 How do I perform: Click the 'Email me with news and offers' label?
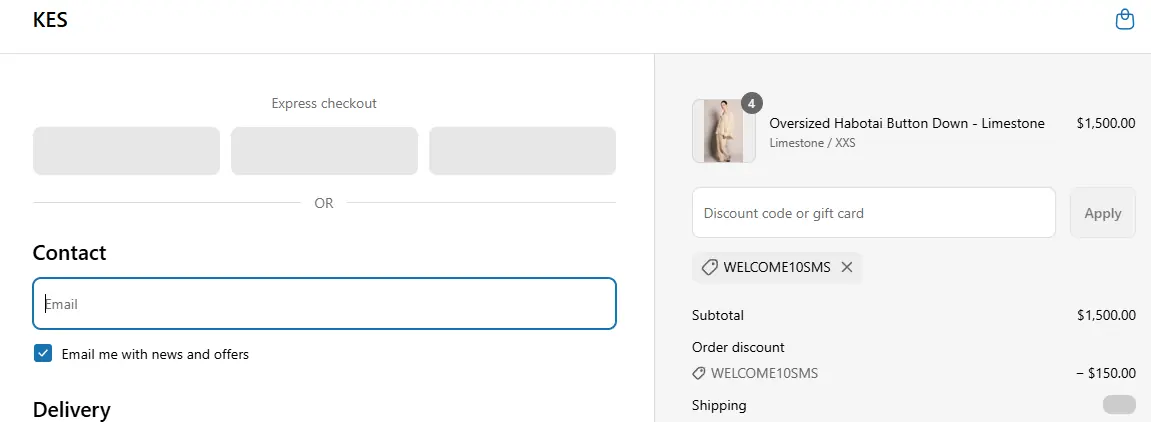point(155,354)
